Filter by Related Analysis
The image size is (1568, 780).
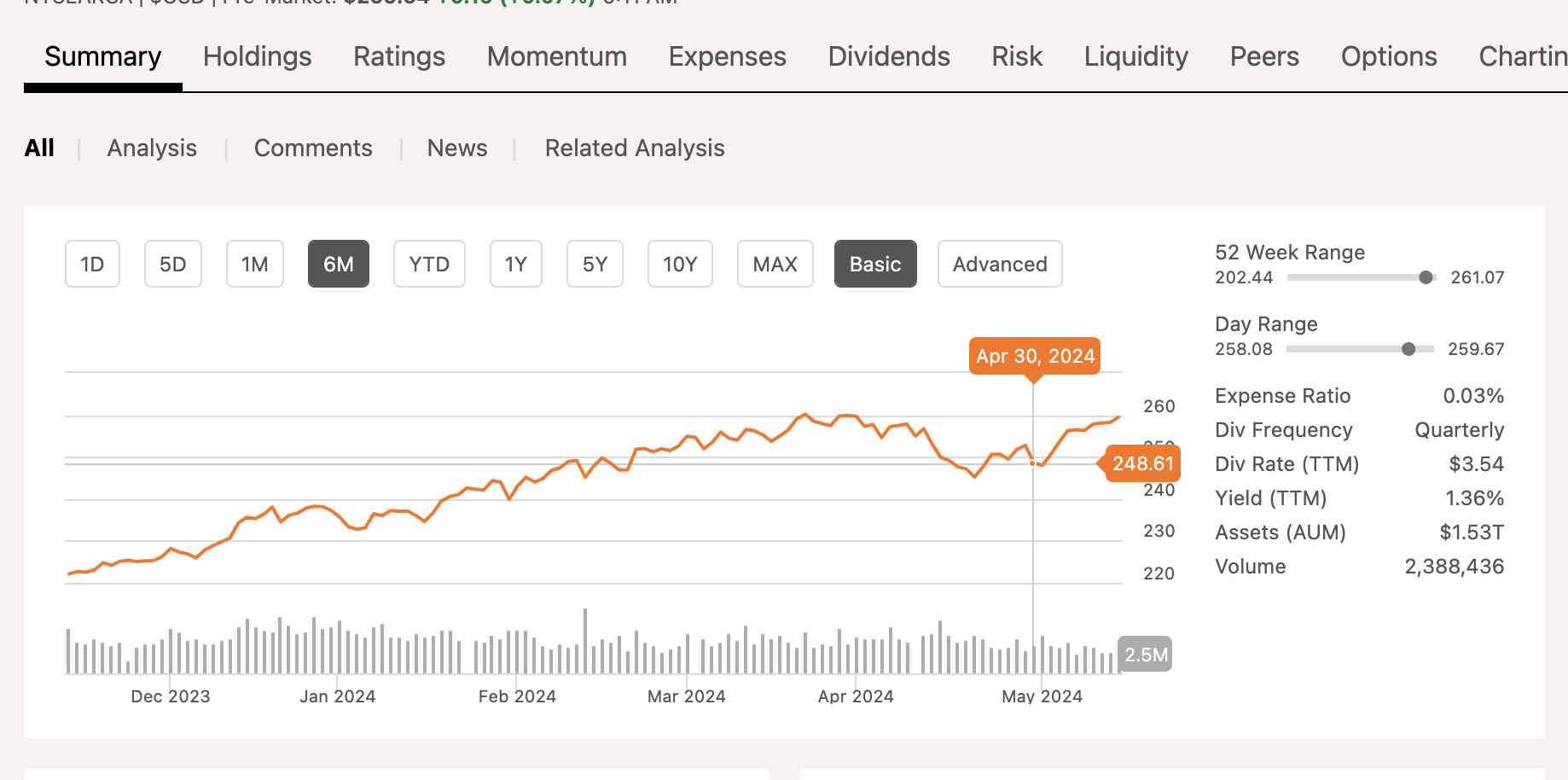[x=634, y=148]
